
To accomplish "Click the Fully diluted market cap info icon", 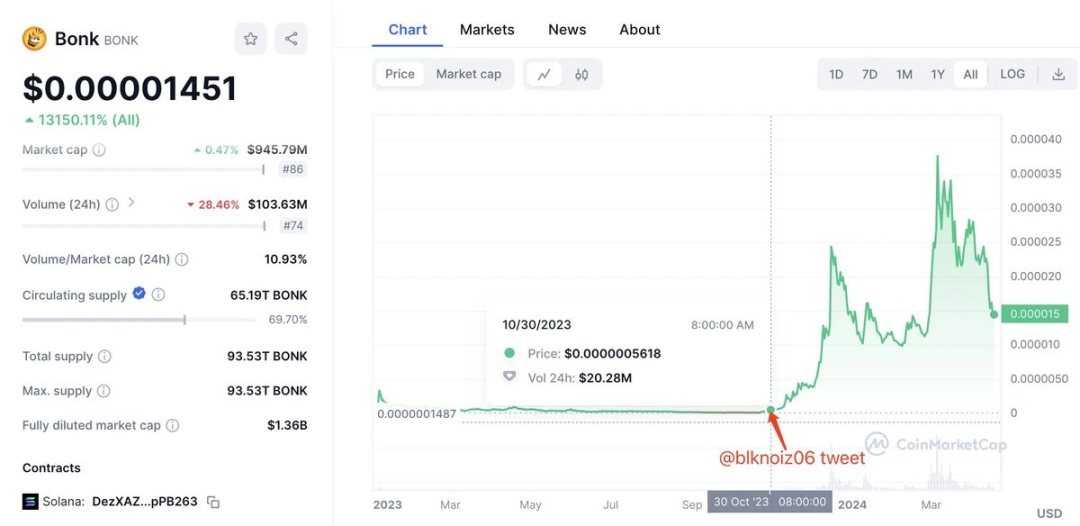I will click(x=173, y=425).
